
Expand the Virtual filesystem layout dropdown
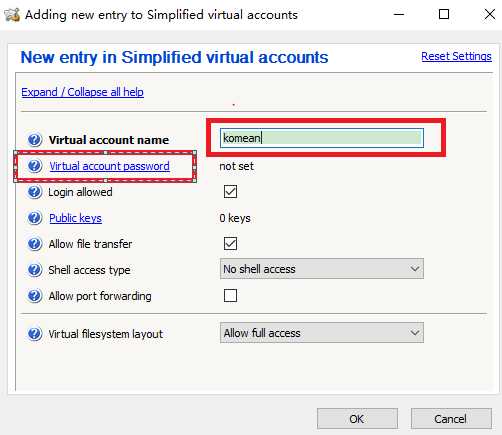tap(322, 333)
